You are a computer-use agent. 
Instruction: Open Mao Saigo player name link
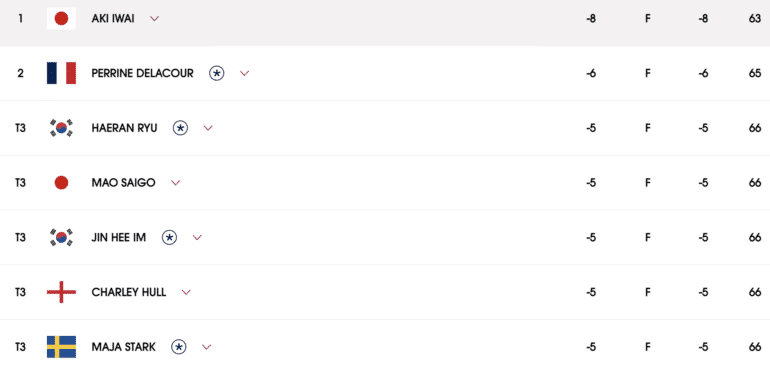click(123, 183)
